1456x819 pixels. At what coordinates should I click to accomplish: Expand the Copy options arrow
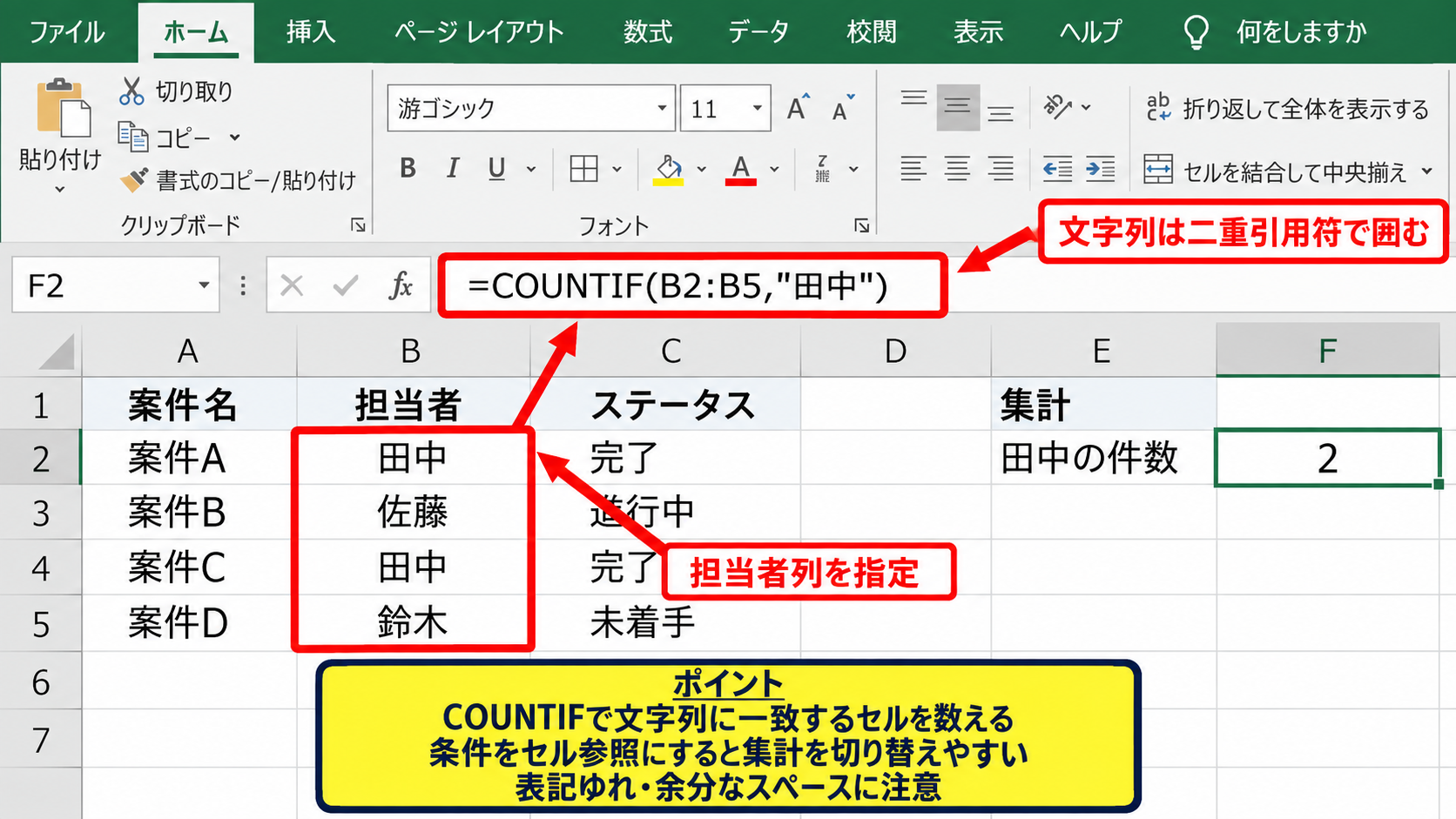(234, 138)
